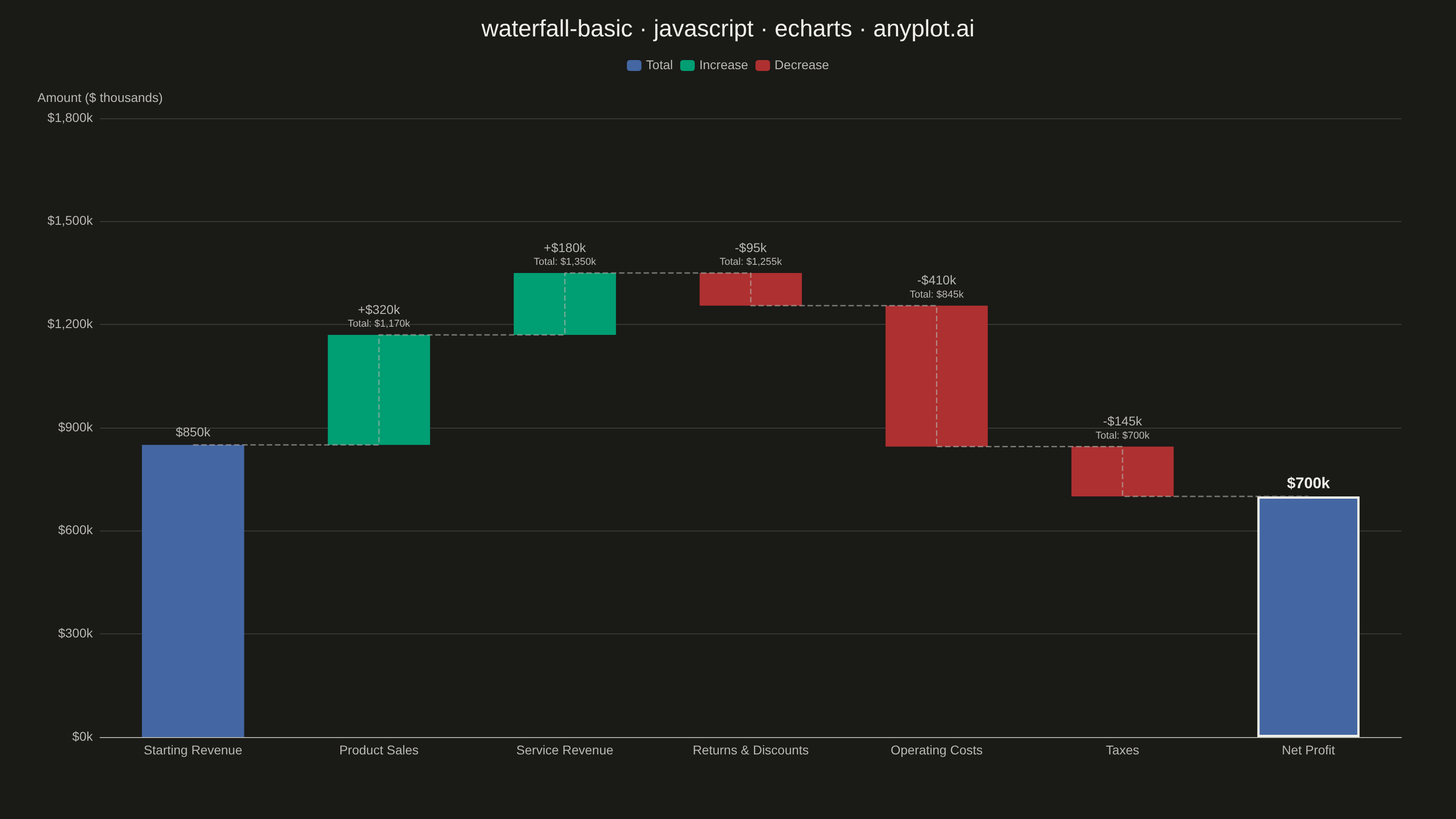Click the -$410k bar label
The image size is (1456, 819).
[936, 280]
